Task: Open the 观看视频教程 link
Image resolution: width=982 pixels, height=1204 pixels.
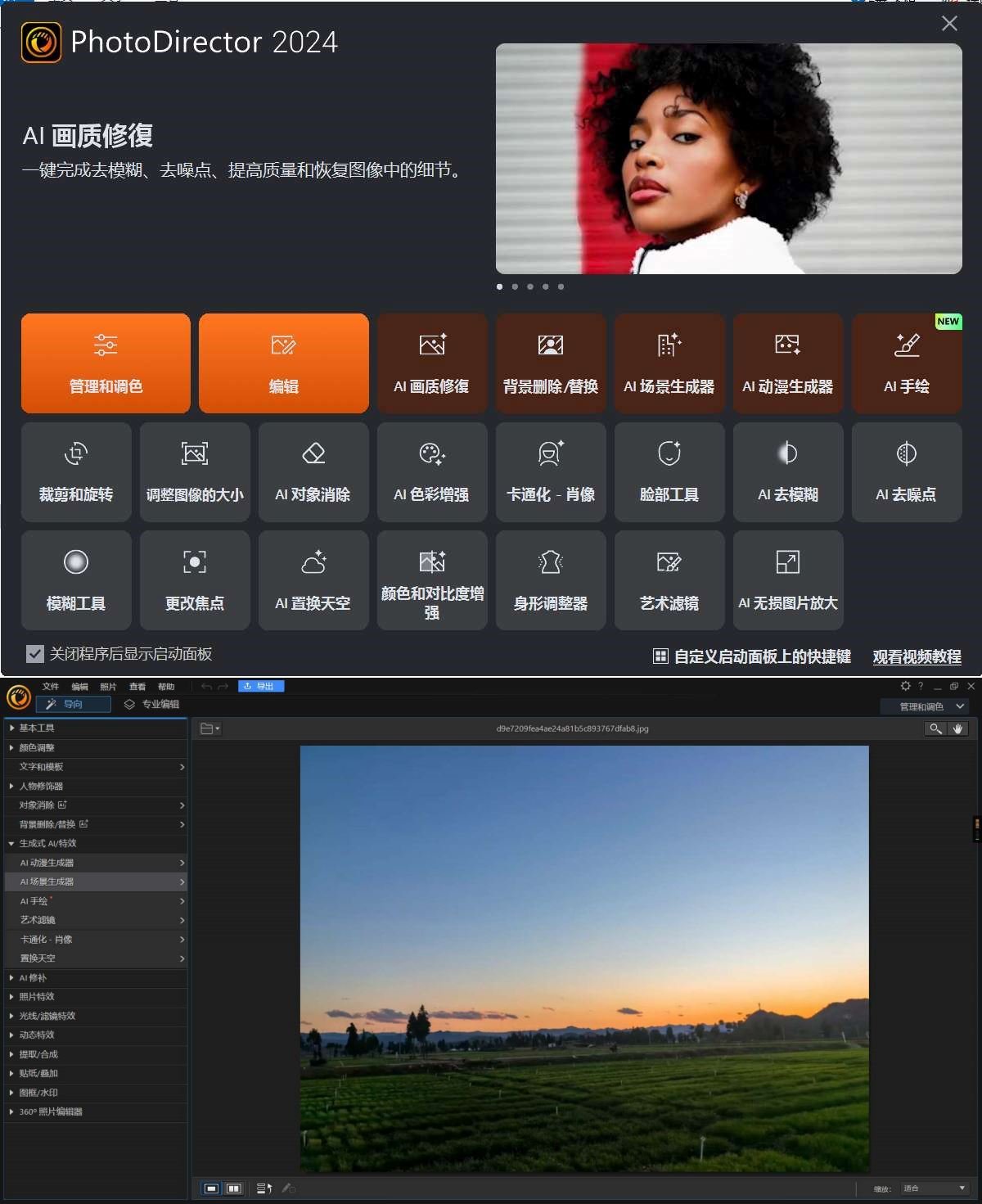Action: [917, 656]
